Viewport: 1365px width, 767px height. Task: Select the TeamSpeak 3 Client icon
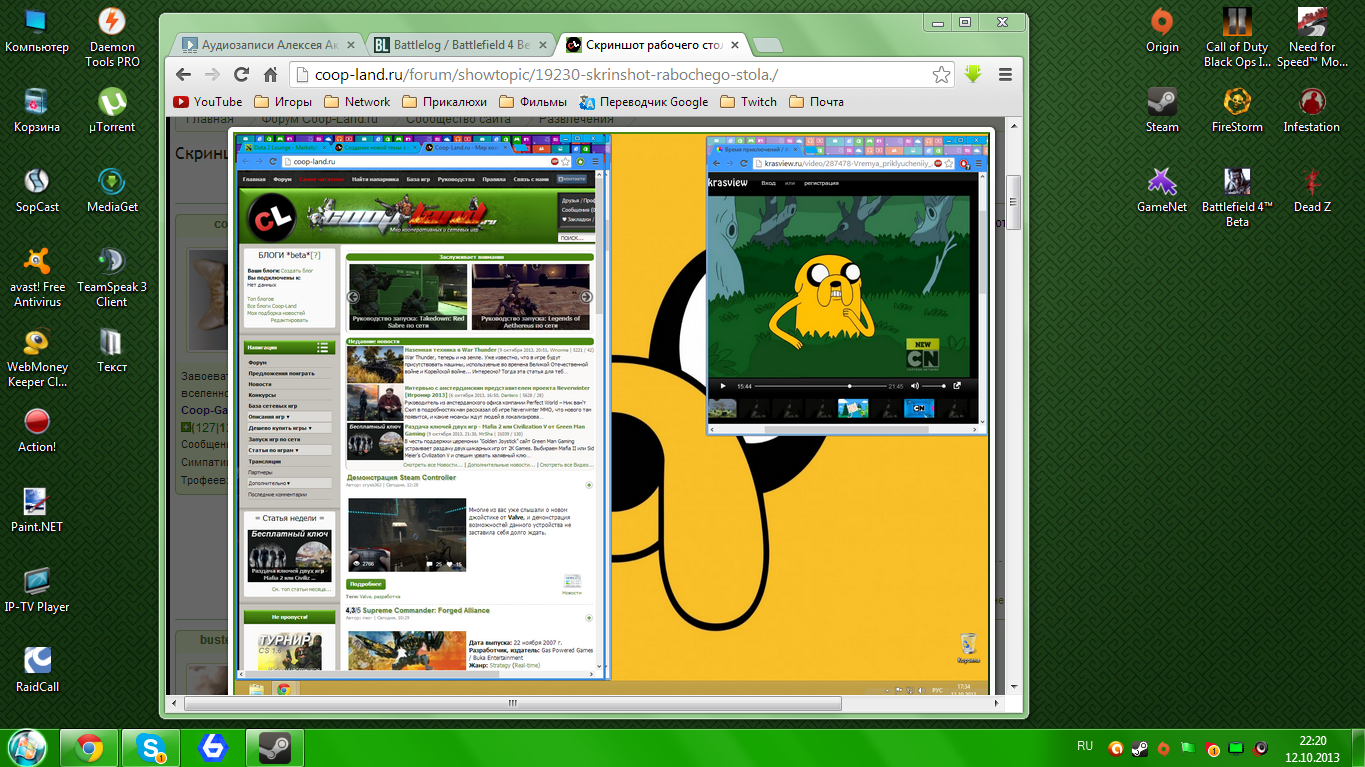click(112, 278)
